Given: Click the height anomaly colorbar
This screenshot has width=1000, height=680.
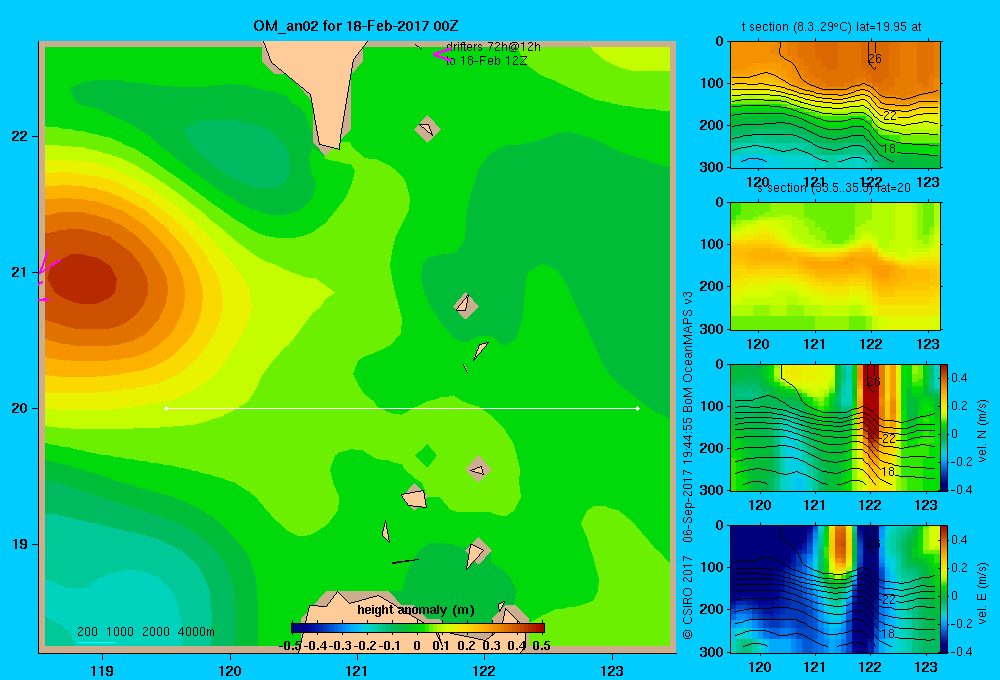Looking at the screenshot, I should click(418, 628).
